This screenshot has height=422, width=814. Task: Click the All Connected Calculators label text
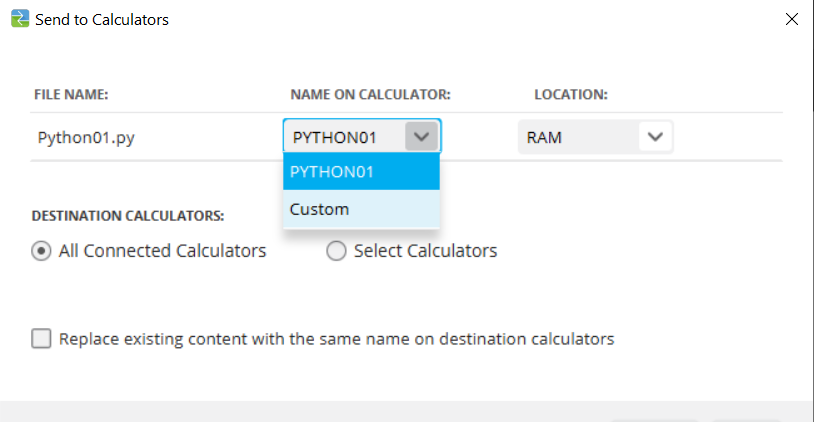pos(162,251)
